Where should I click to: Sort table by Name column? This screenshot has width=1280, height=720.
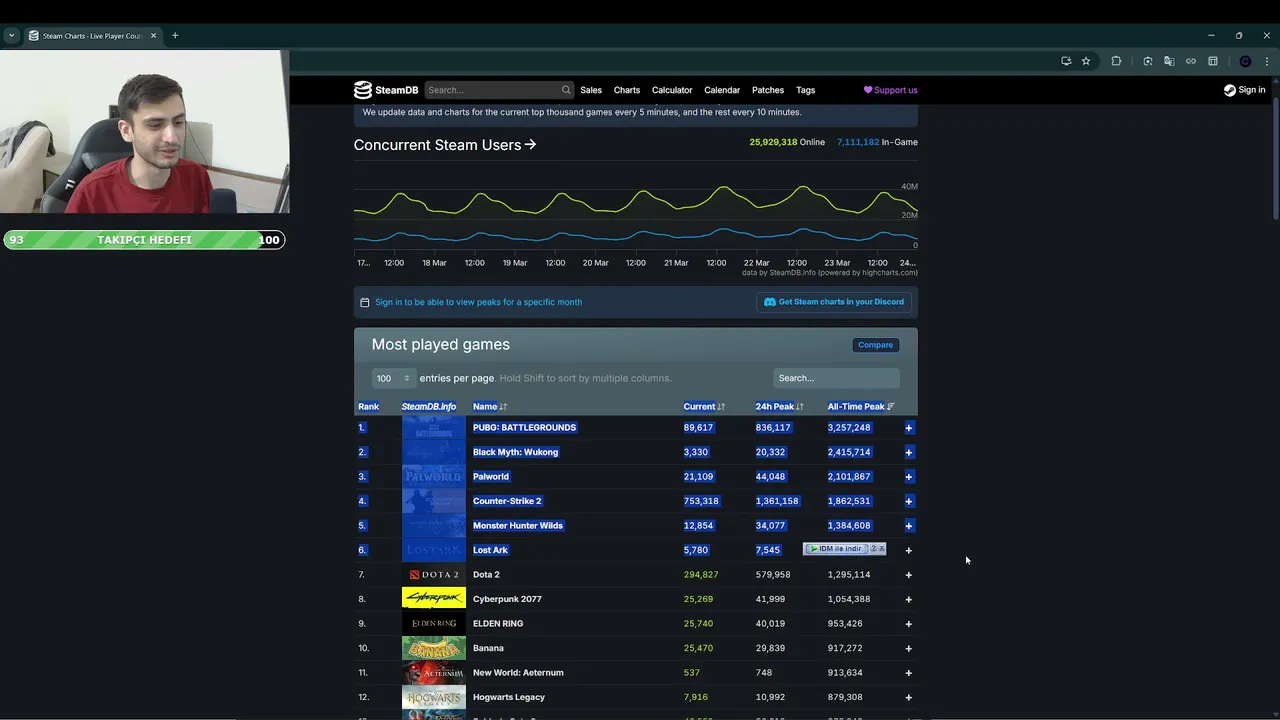[490, 407]
